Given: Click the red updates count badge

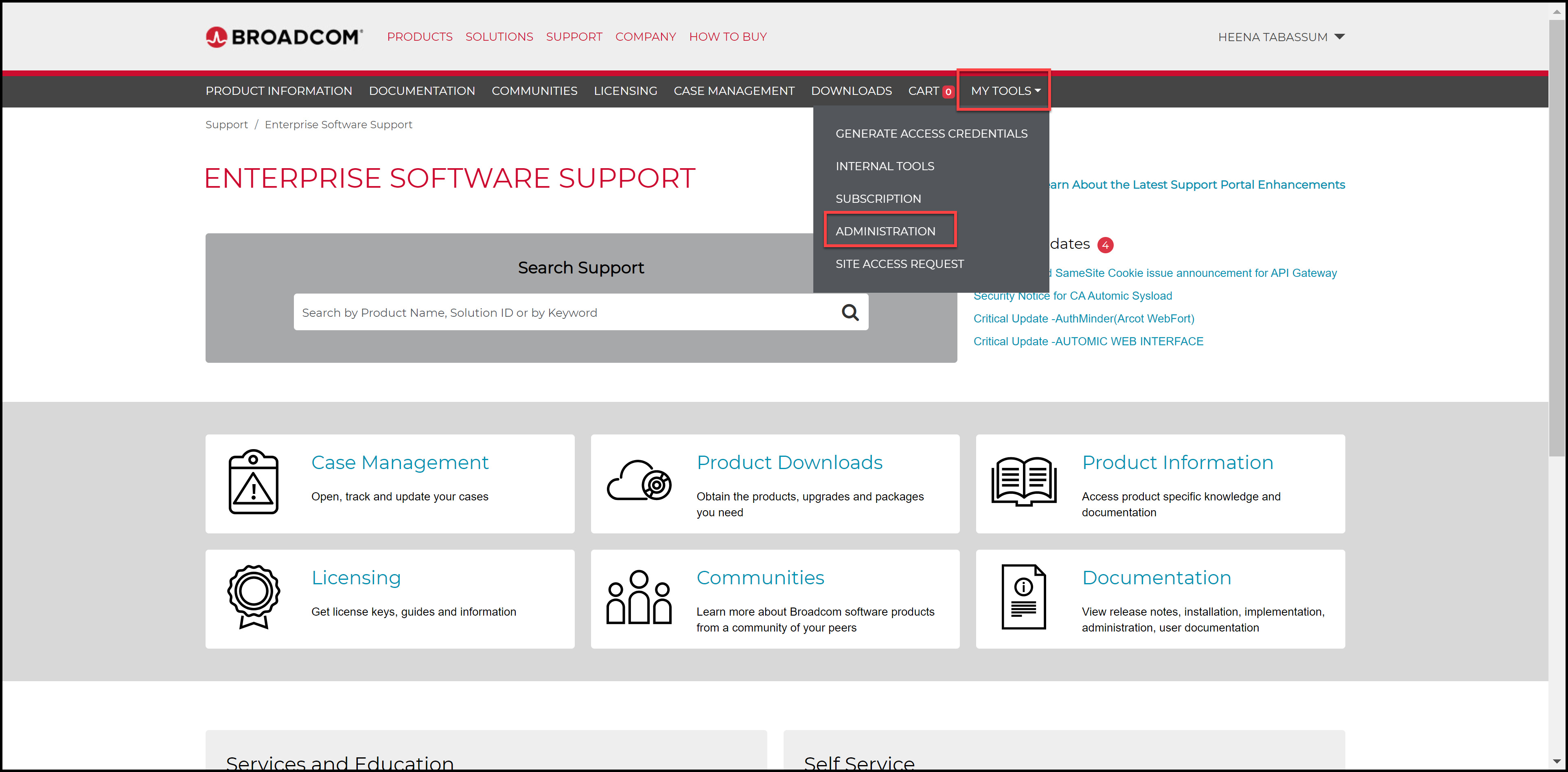Looking at the screenshot, I should point(1106,245).
